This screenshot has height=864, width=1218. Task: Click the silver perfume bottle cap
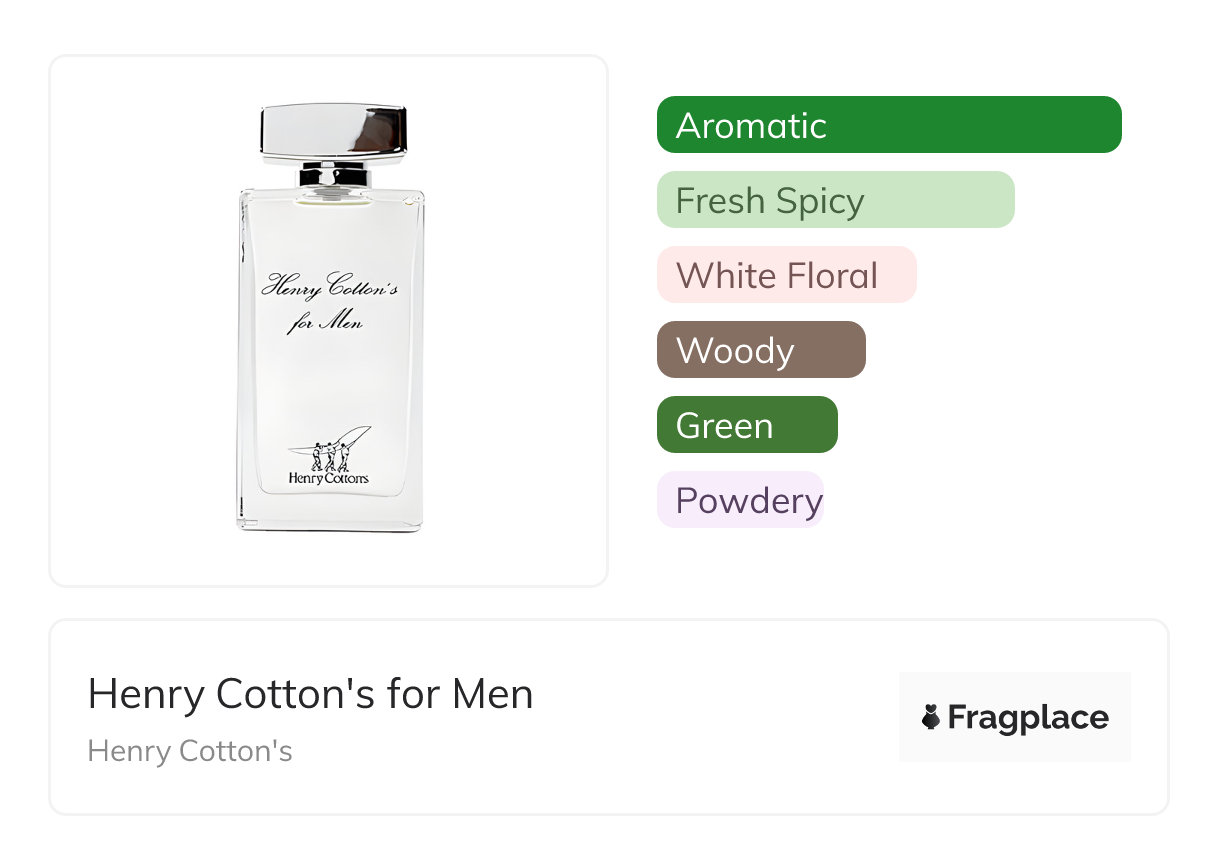(333, 131)
